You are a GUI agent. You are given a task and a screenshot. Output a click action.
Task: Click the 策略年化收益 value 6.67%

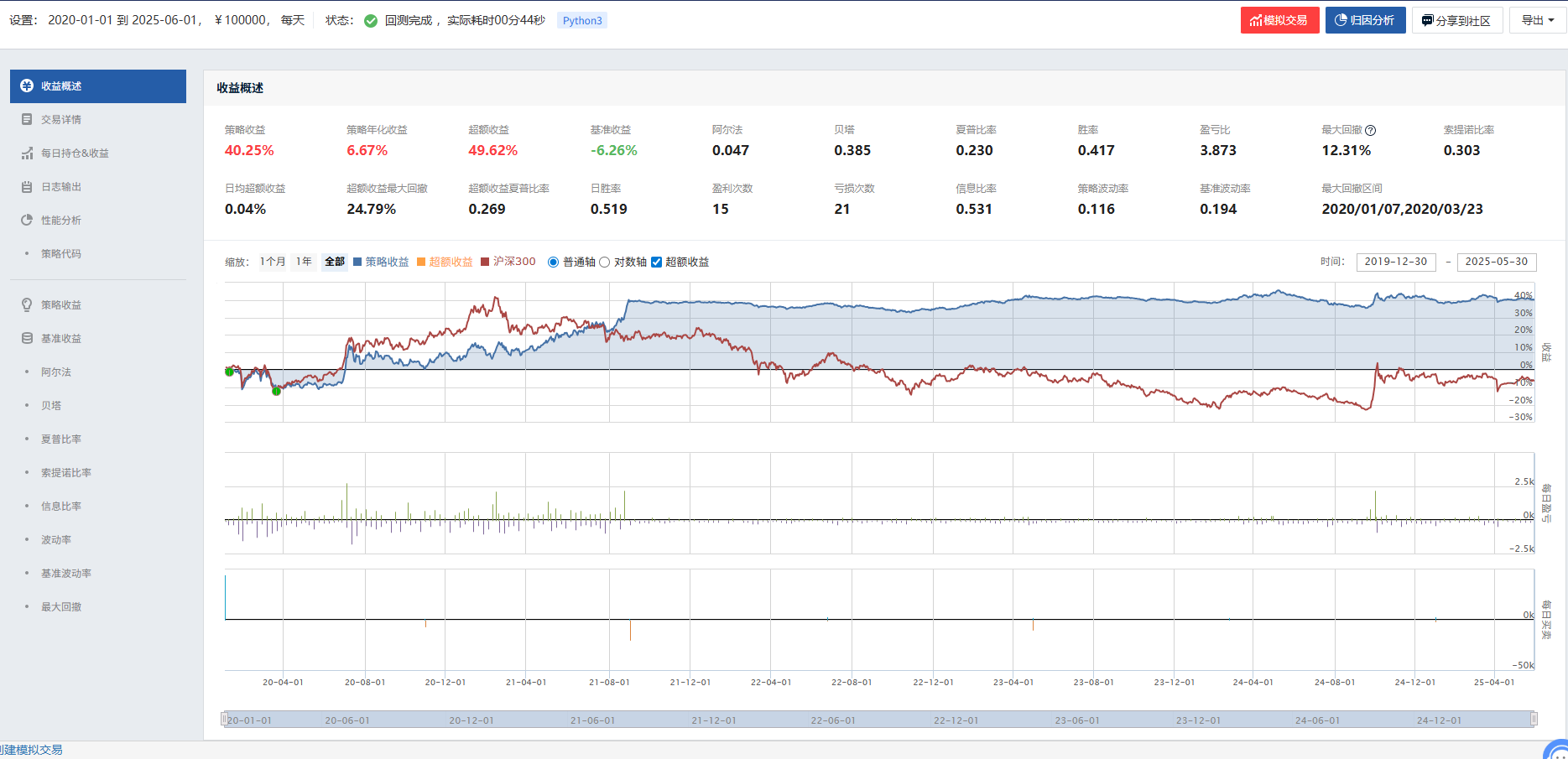(367, 151)
